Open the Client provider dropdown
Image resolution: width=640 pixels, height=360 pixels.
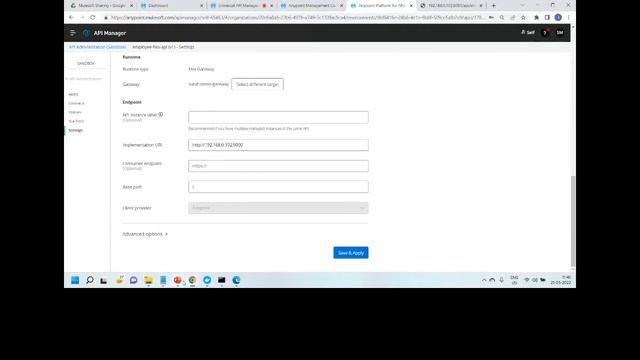coord(278,208)
